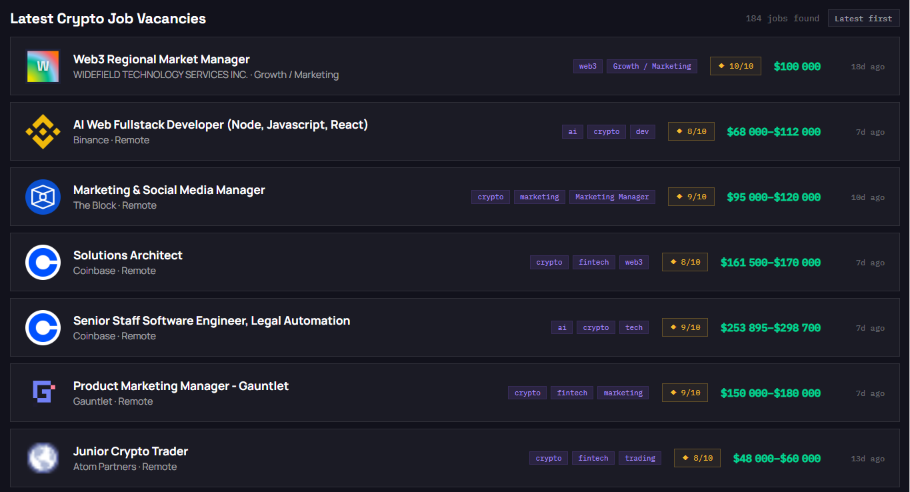The image size is (910, 492).
Task: Click the $68 000–$112 000 salary
Action: (x=774, y=132)
